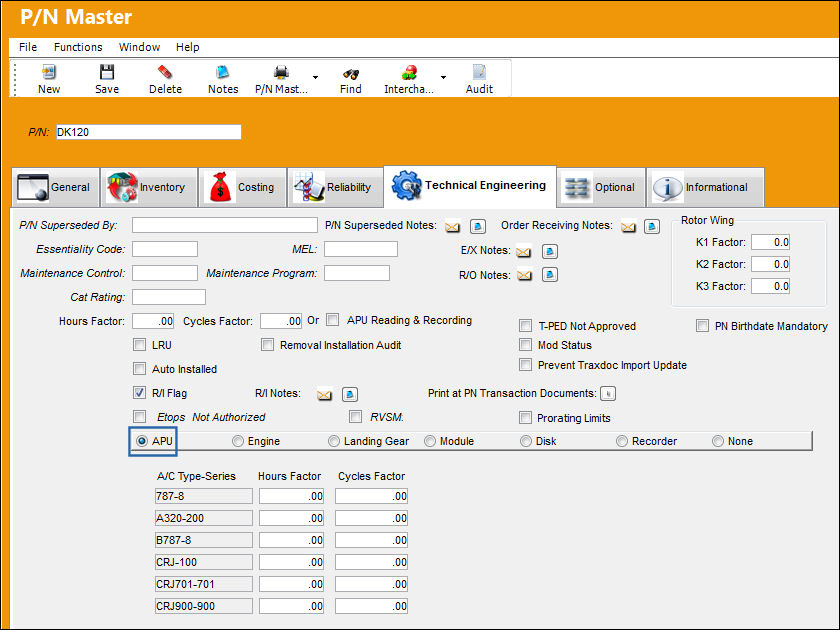Enable the Auto Installed checkbox
Screen dimensions: 840x630
coord(139,369)
